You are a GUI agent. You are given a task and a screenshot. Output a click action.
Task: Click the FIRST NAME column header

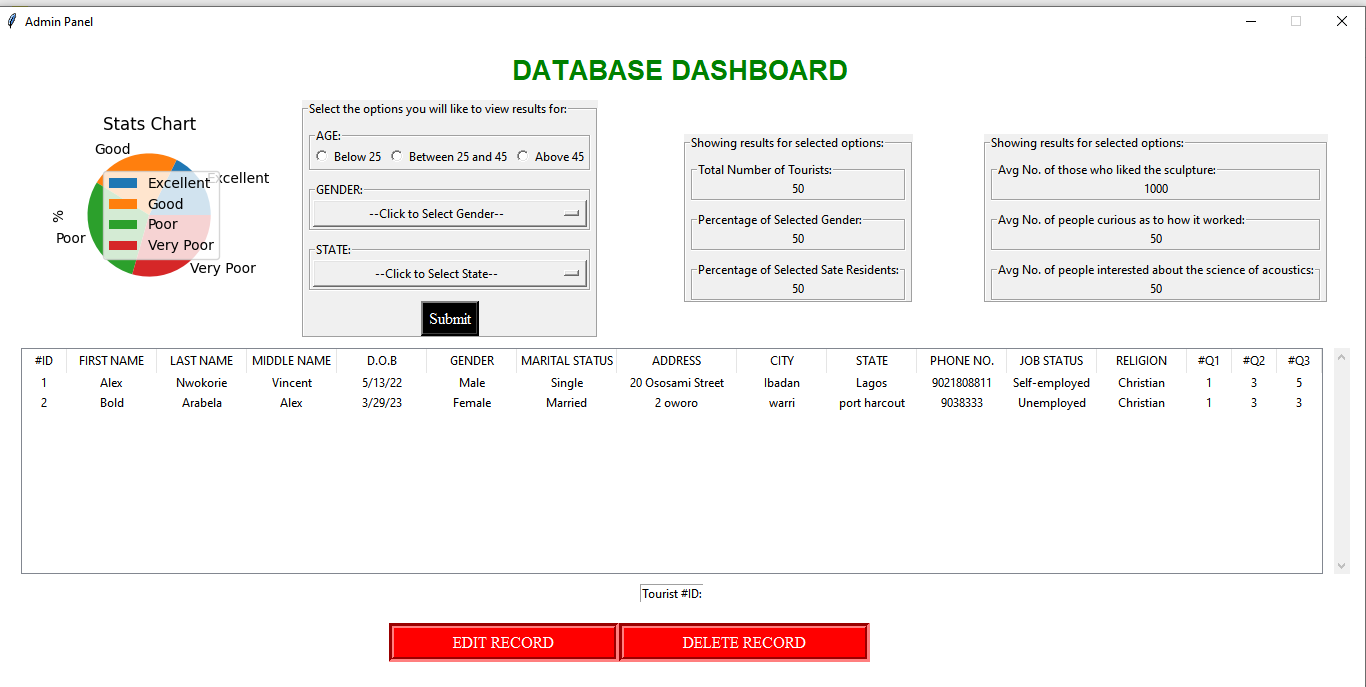(x=112, y=361)
